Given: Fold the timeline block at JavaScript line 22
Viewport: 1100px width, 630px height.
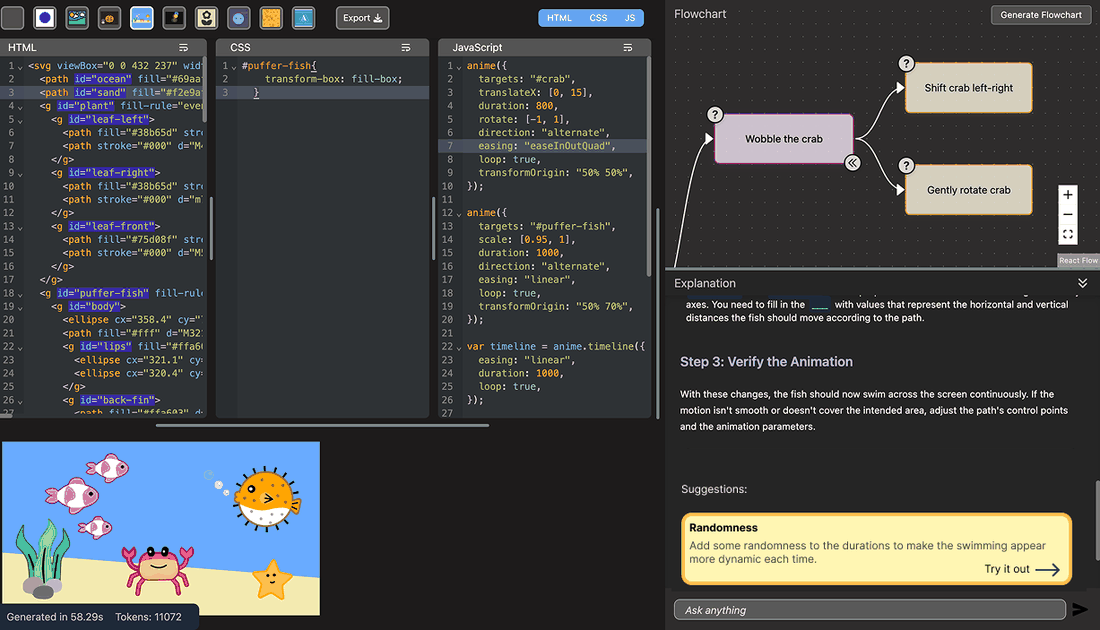Looking at the screenshot, I should pyautogui.click(x=459, y=347).
